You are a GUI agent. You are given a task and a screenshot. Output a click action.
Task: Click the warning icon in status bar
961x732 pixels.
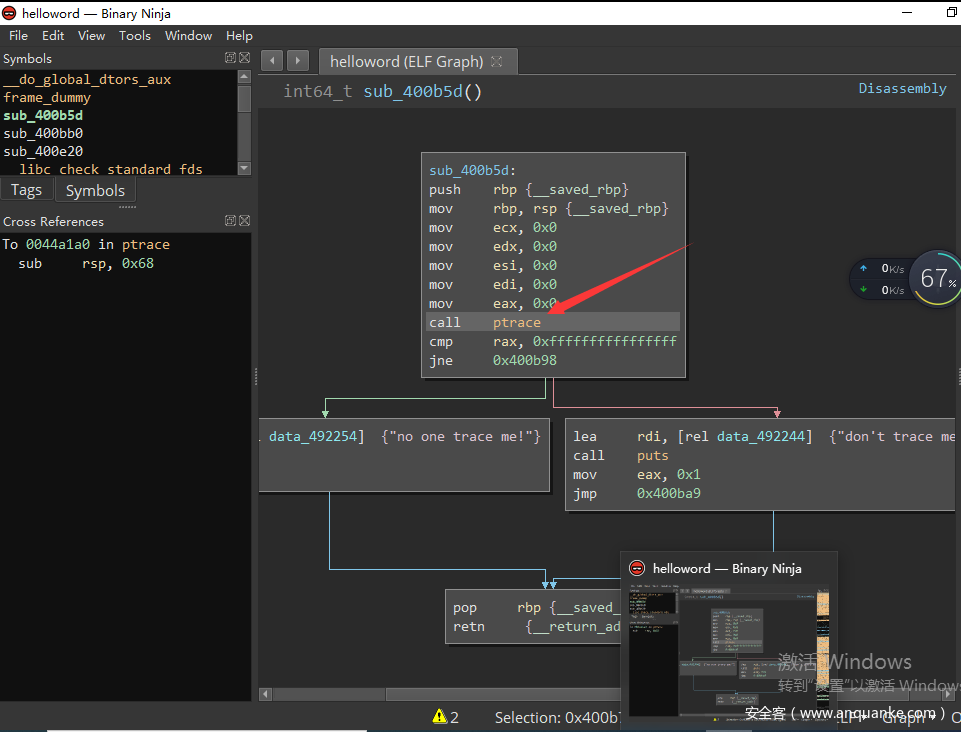pos(439,716)
